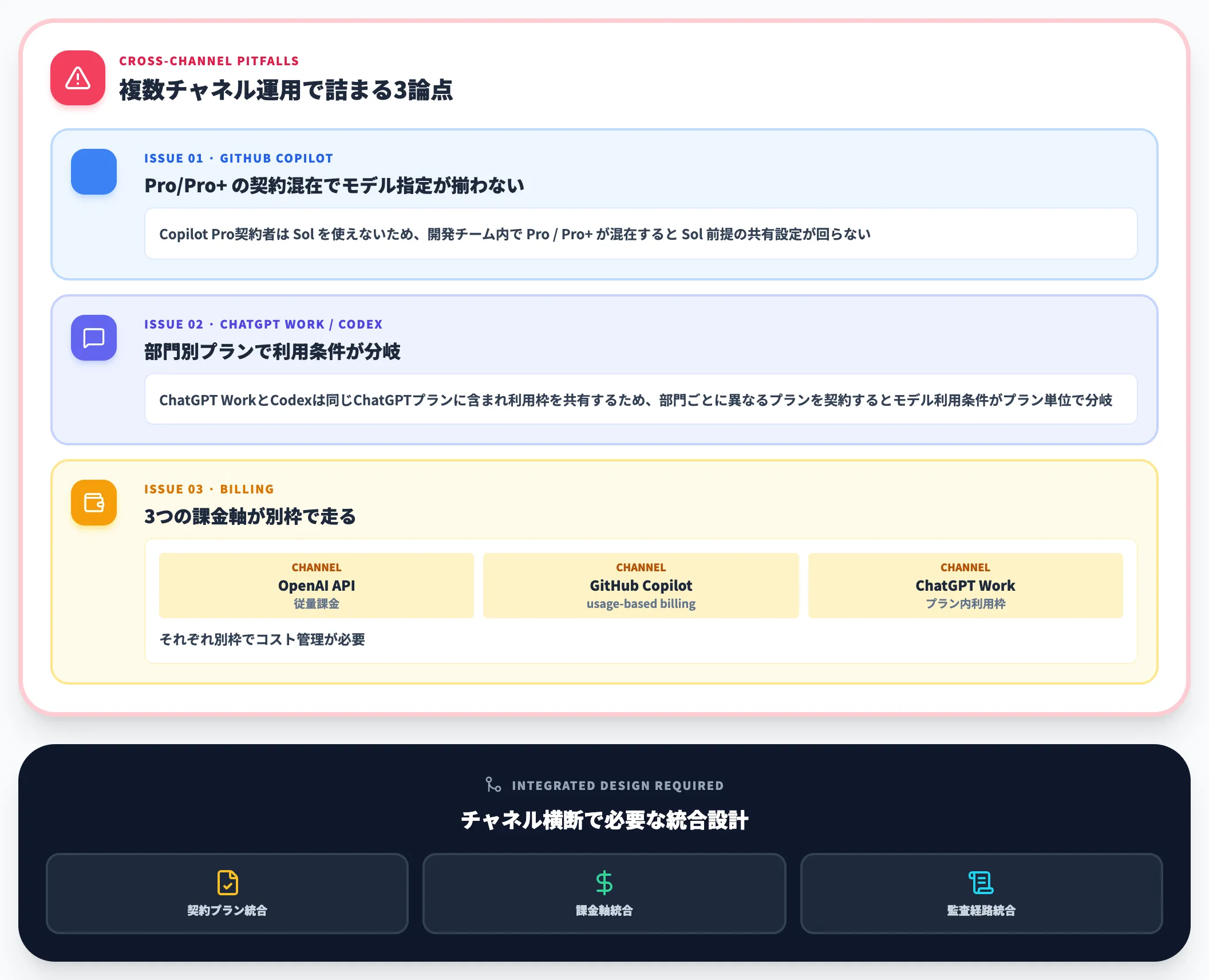Viewport: 1209px width, 980px height.
Task: Click the cyan scroll icon
Action: (981, 883)
